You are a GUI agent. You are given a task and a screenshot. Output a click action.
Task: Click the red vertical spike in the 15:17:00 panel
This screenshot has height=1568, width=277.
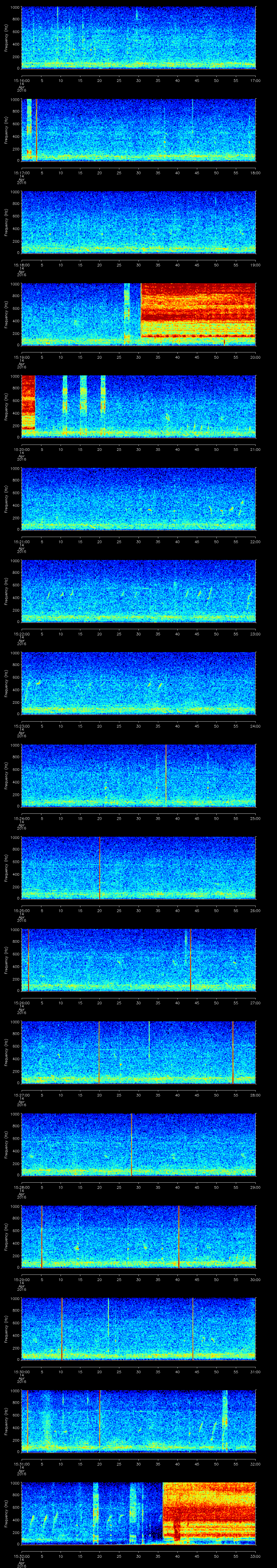click(x=37, y=130)
